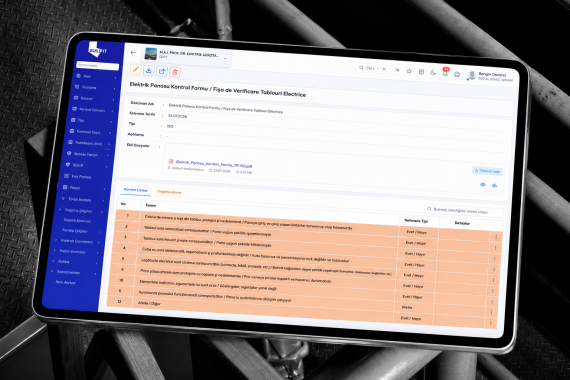Click the blue share/export icon
The height and width of the screenshot is (380, 570).
162,71
